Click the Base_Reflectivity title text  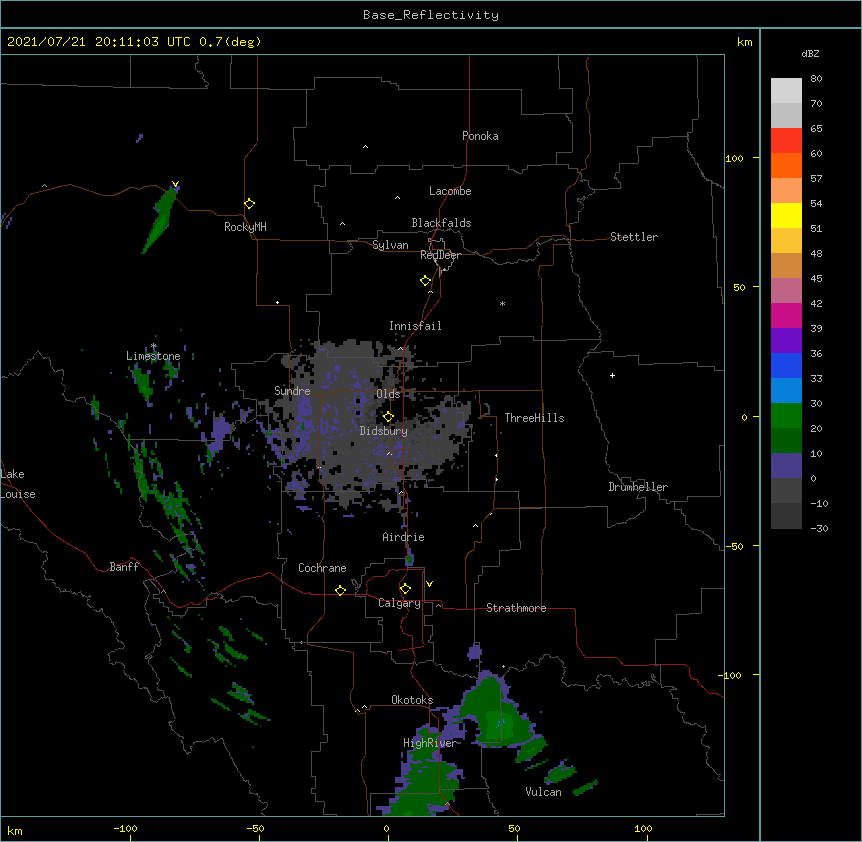431,15
